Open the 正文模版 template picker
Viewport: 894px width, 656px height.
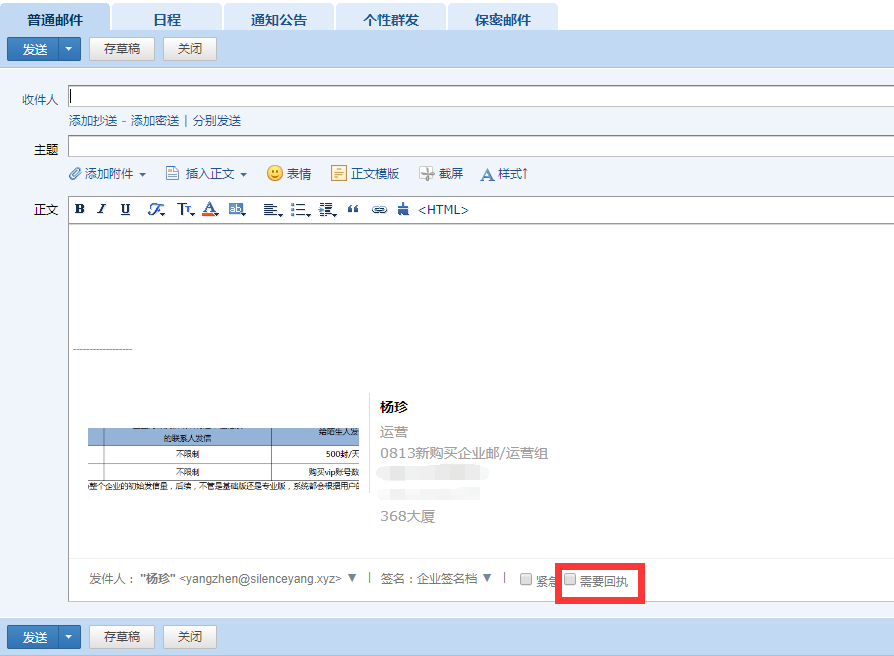click(x=364, y=174)
